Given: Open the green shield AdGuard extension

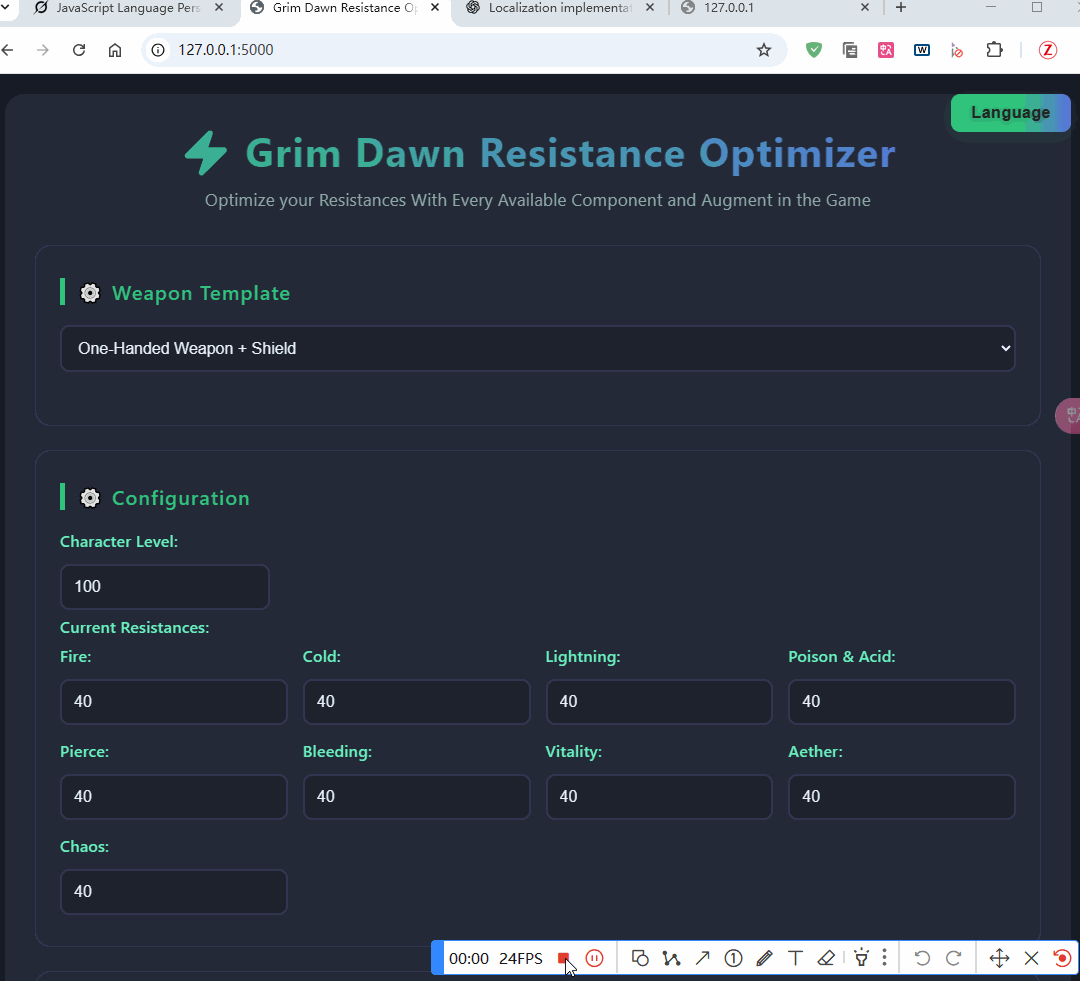Looking at the screenshot, I should click(x=814, y=50).
